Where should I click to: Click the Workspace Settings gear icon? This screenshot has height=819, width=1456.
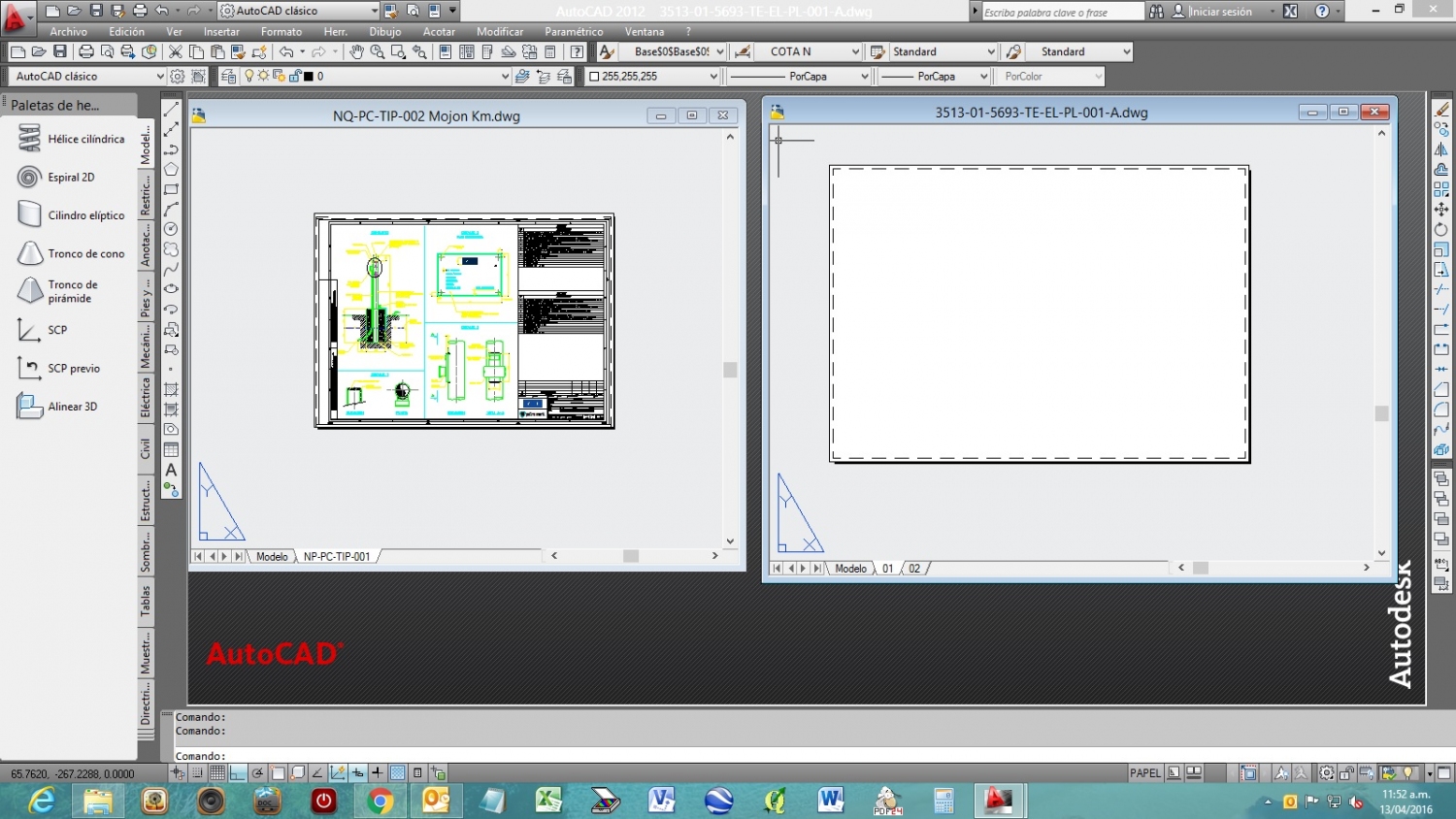pyautogui.click(x=178, y=76)
